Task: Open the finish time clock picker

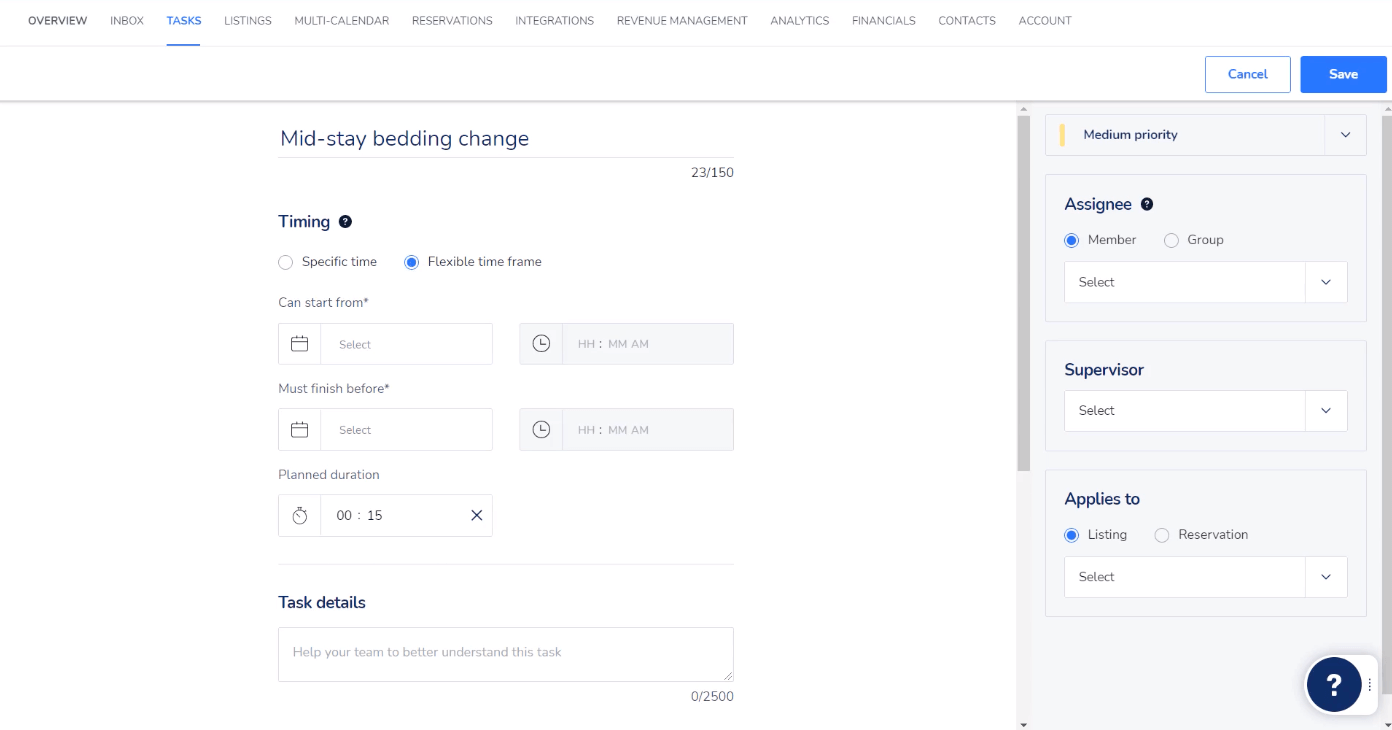Action: click(x=541, y=429)
